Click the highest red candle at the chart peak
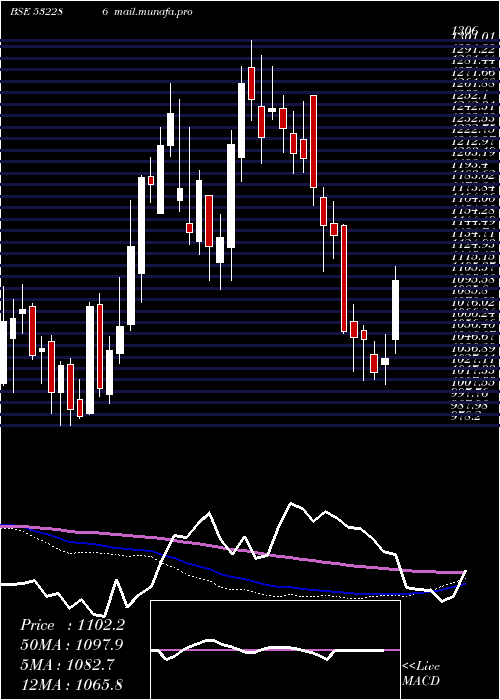Image resolution: width=500 pixels, height=700 pixels. pyautogui.click(x=251, y=83)
